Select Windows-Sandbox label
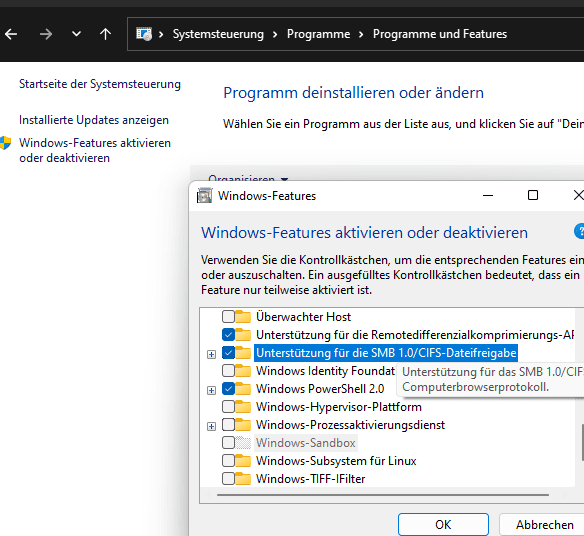The height and width of the screenshot is (536, 584). (x=305, y=443)
